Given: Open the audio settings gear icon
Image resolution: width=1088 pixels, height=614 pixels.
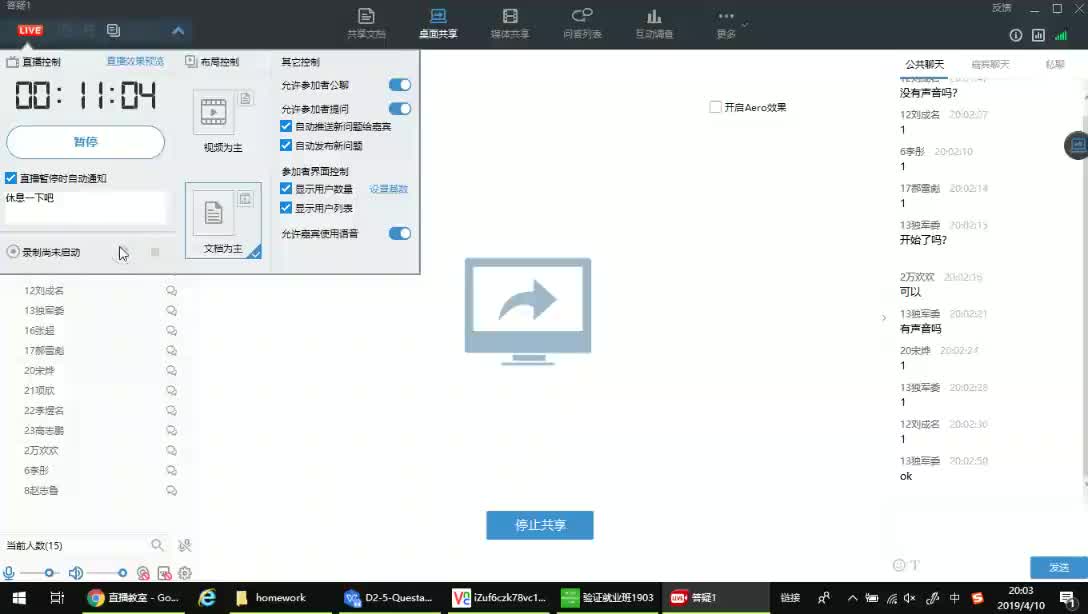Looking at the screenshot, I should [x=185, y=573].
